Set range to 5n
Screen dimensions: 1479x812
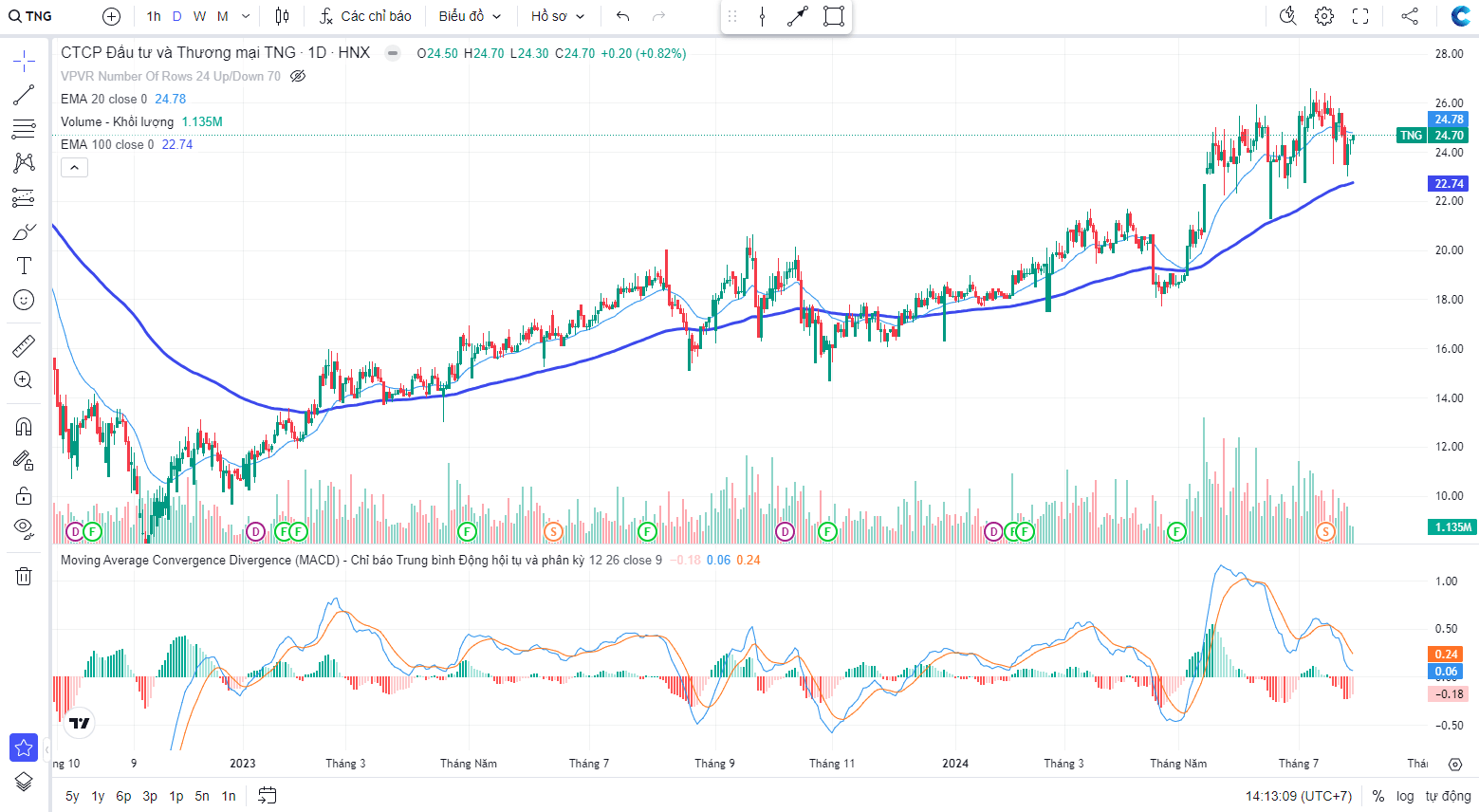tap(202, 796)
